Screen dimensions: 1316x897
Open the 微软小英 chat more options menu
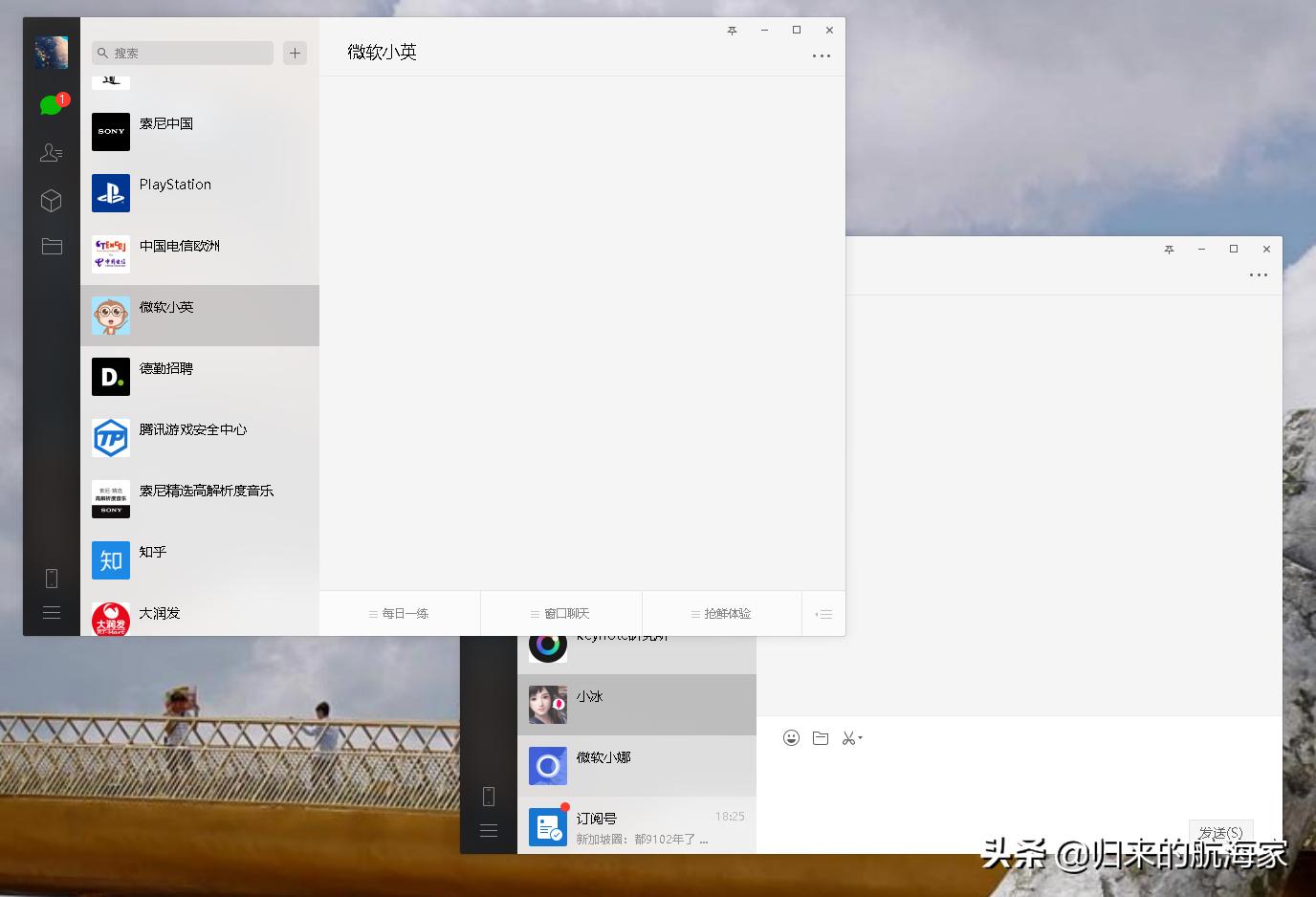[821, 56]
